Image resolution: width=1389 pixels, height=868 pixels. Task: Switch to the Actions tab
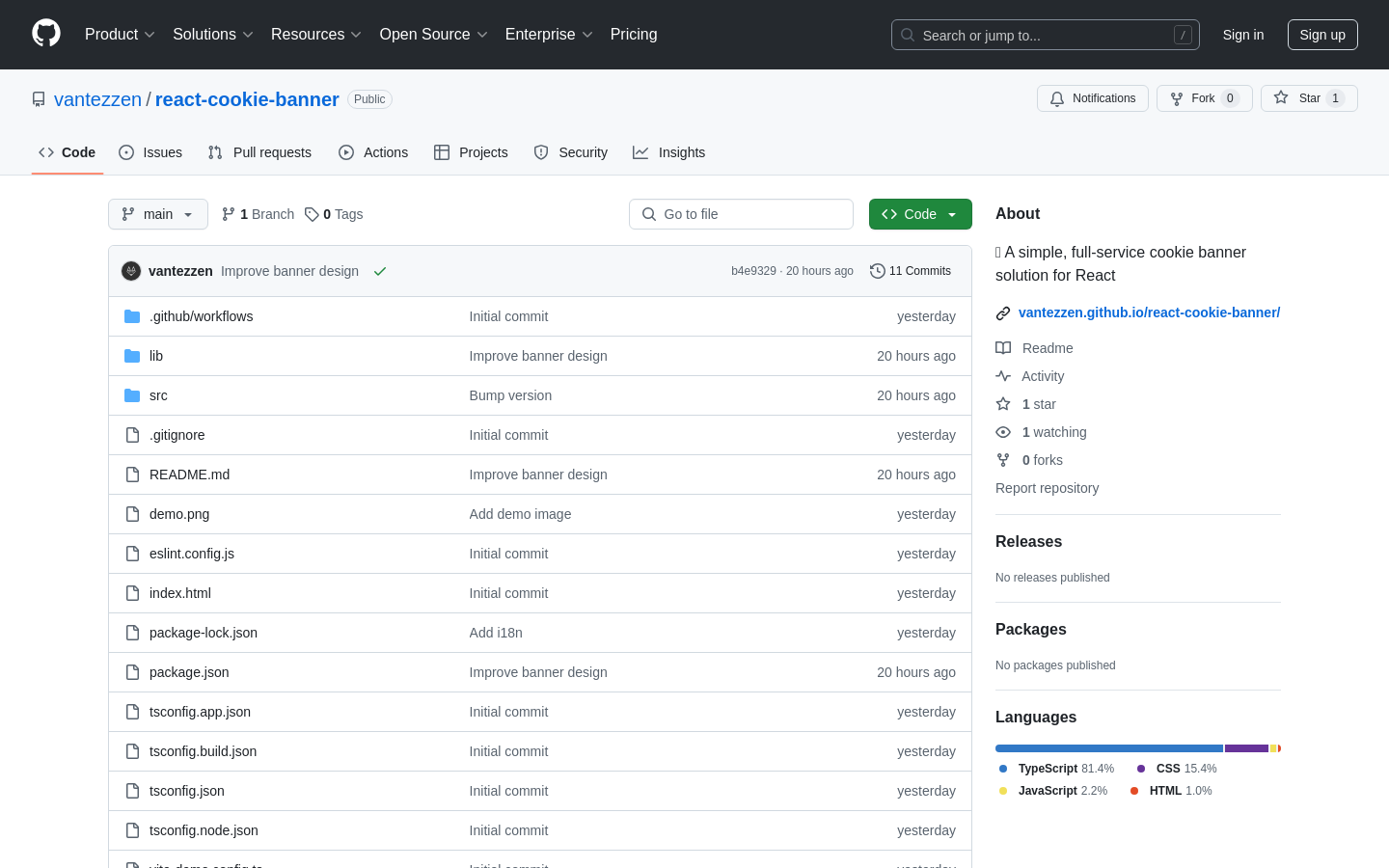[x=373, y=152]
